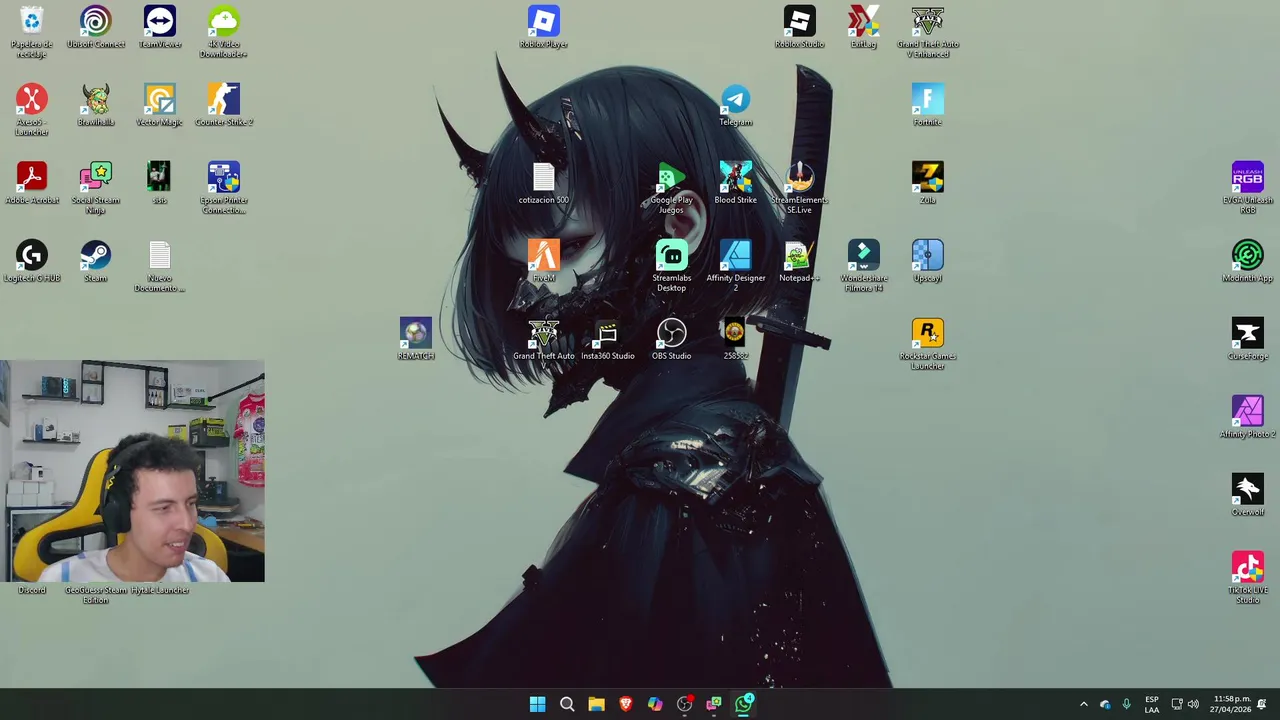Open the notifications bell in the tray
The image size is (1280, 720).
pyautogui.click(x=1262, y=704)
